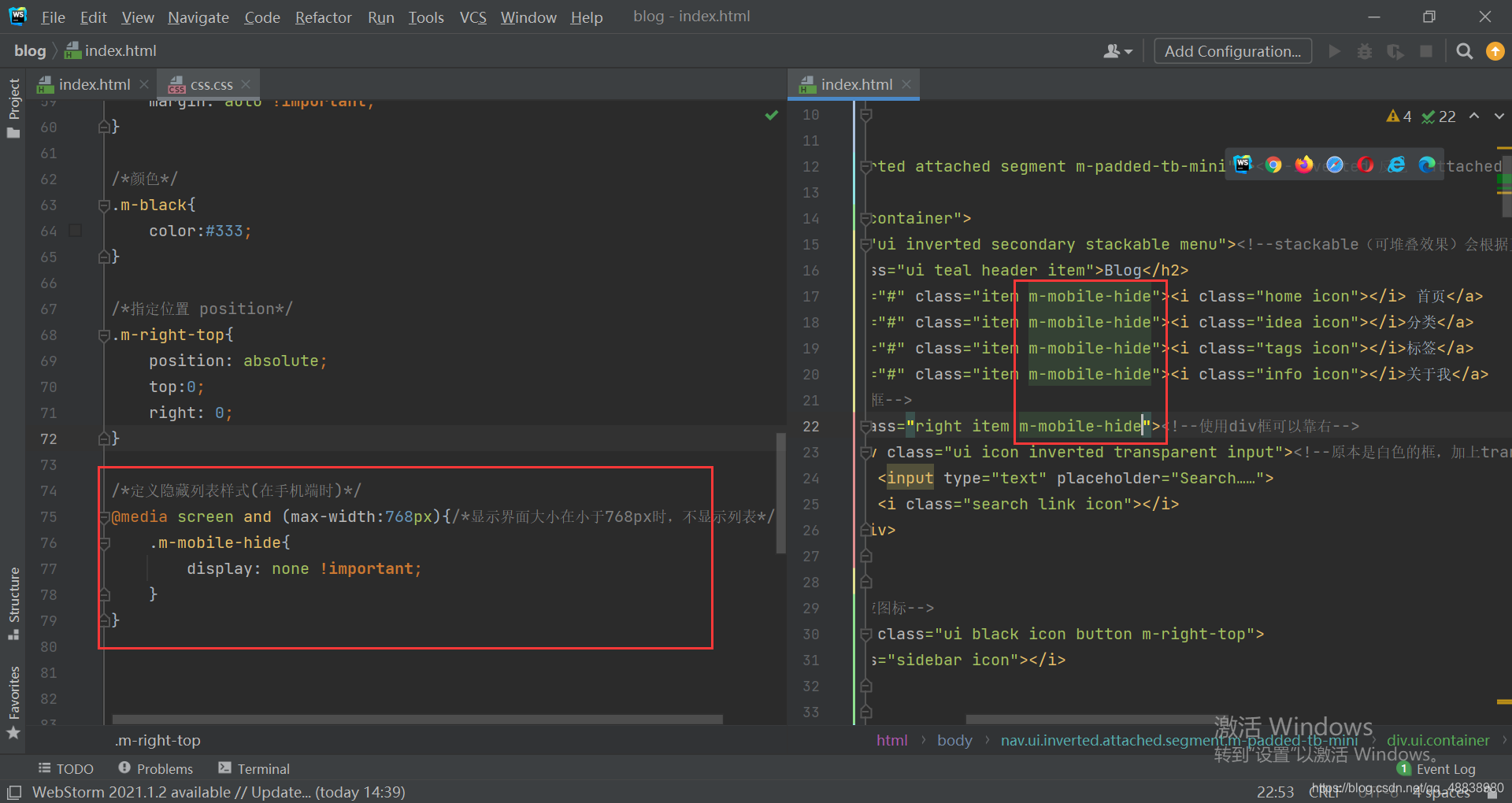Open page in Firefox browser preview
Image resolution: width=1512 pixels, height=803 pixels.
click(1304, 165)
